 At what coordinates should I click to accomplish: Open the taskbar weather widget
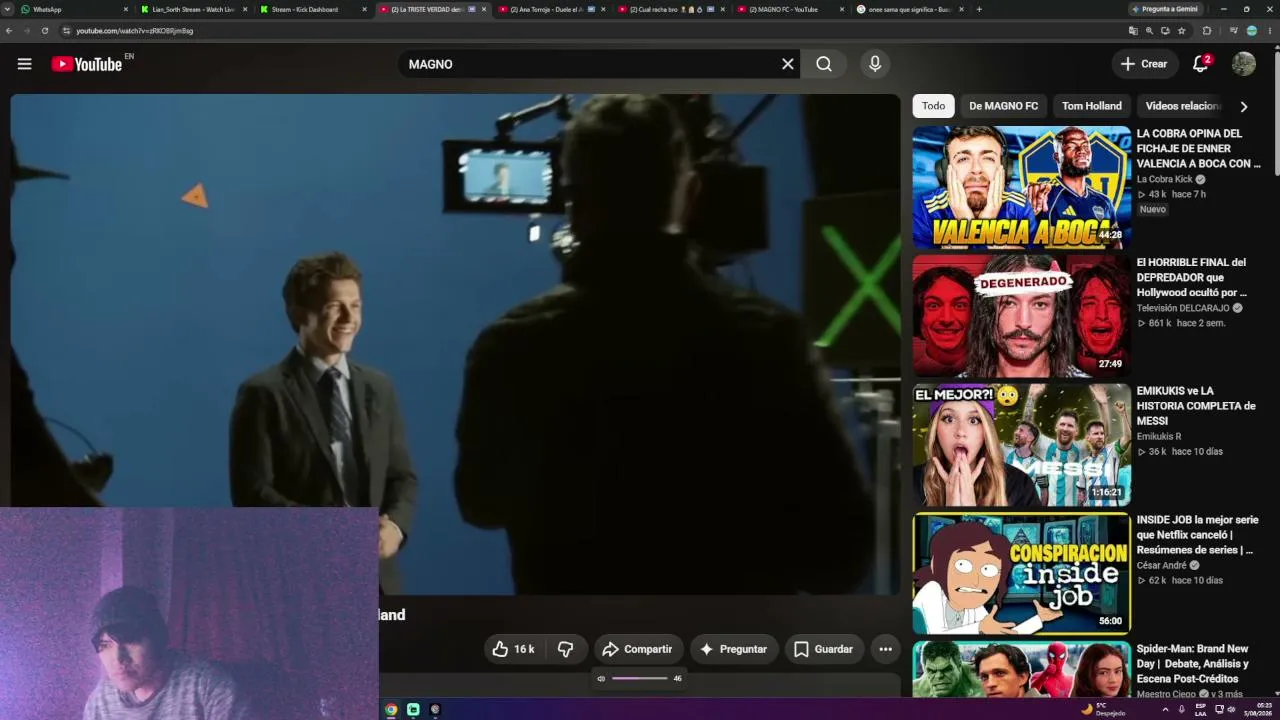coord(1103,709)
